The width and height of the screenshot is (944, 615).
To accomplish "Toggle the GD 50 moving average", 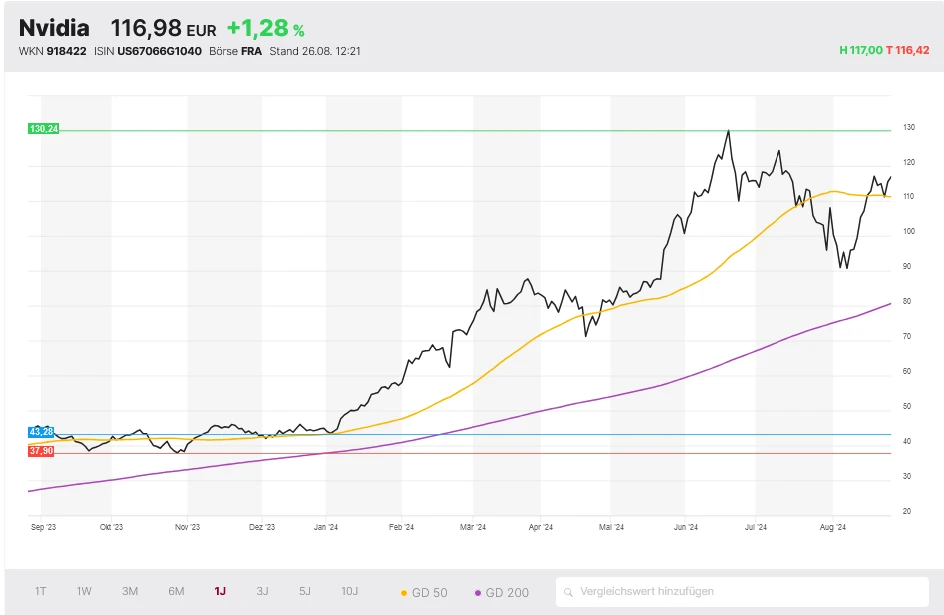I will coord(428,592).
